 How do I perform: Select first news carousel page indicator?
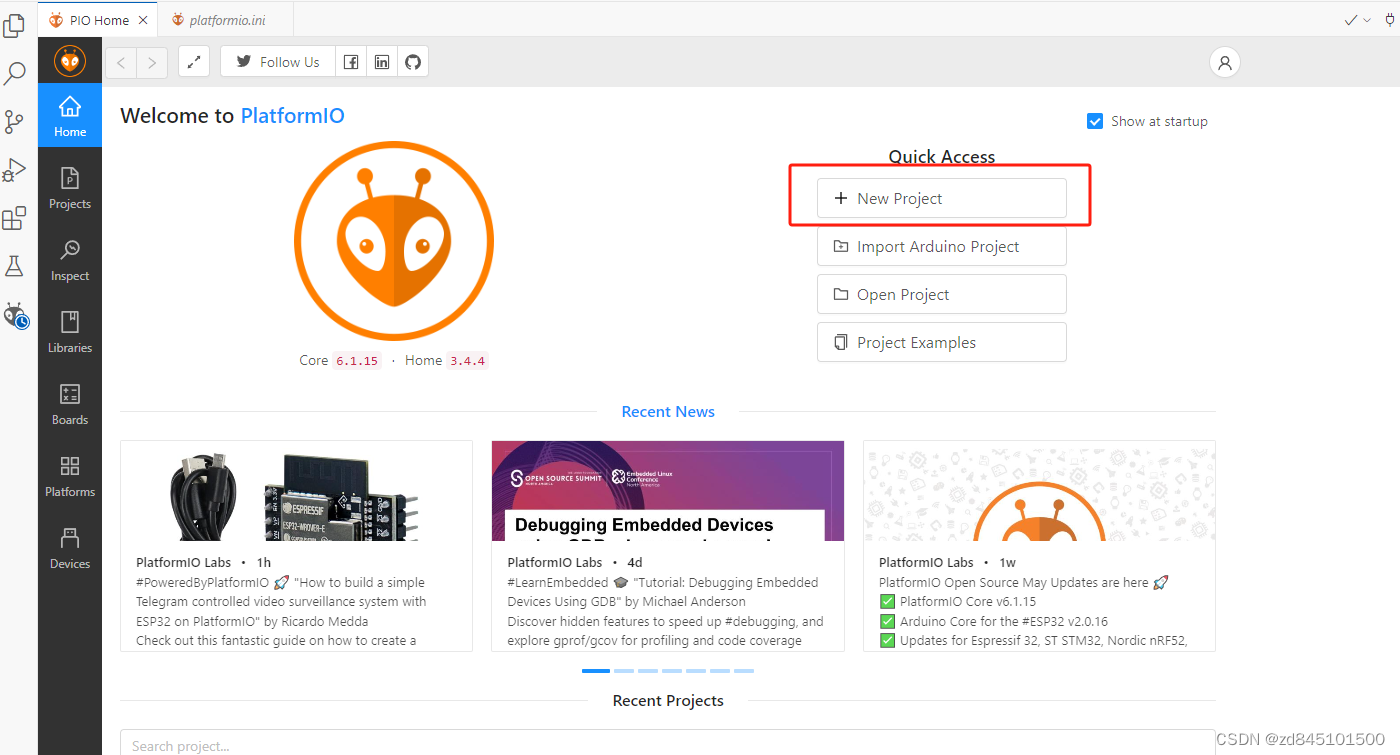596,671
